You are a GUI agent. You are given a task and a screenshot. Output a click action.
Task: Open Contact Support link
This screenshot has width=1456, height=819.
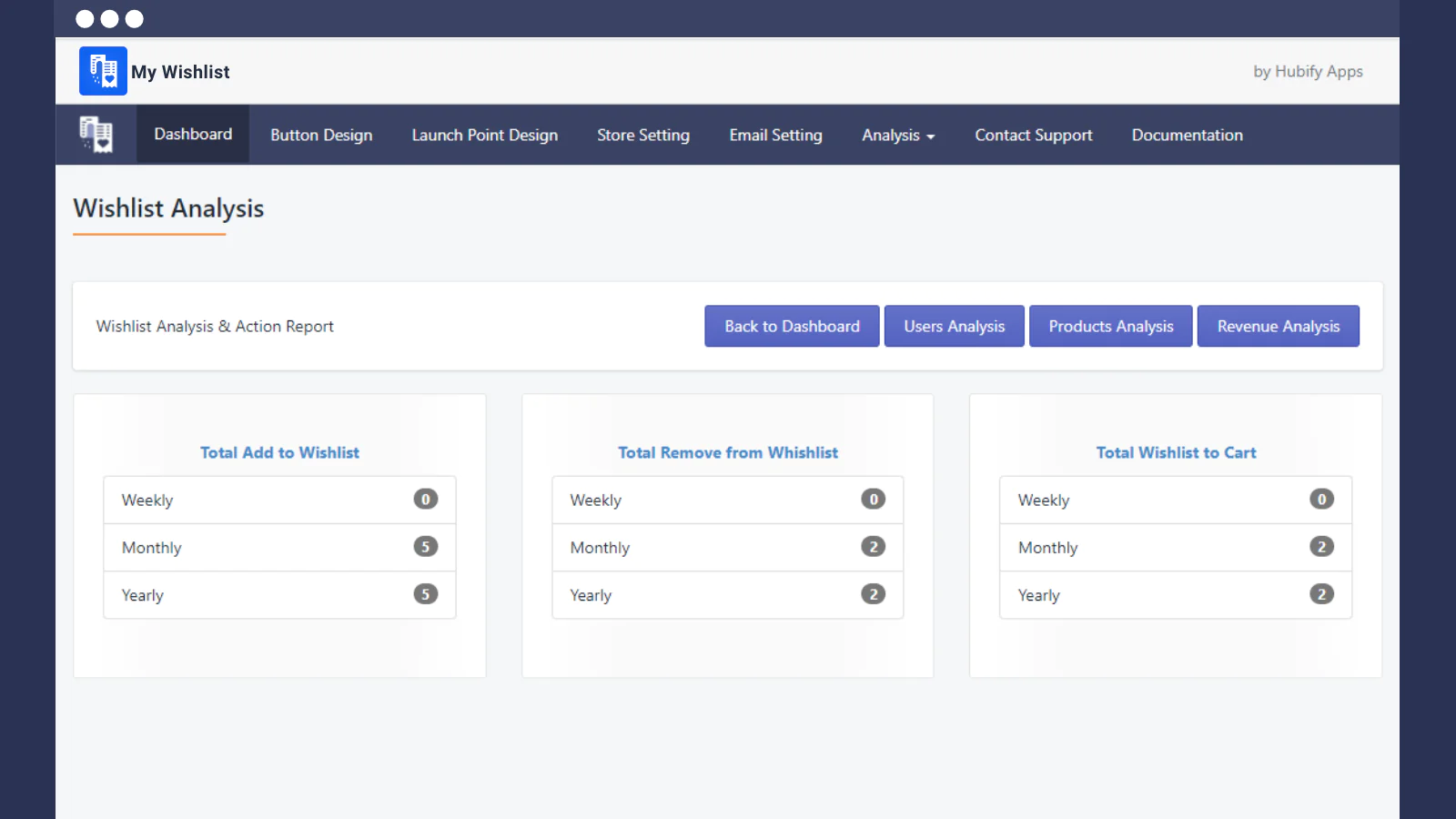(1033, 135)
